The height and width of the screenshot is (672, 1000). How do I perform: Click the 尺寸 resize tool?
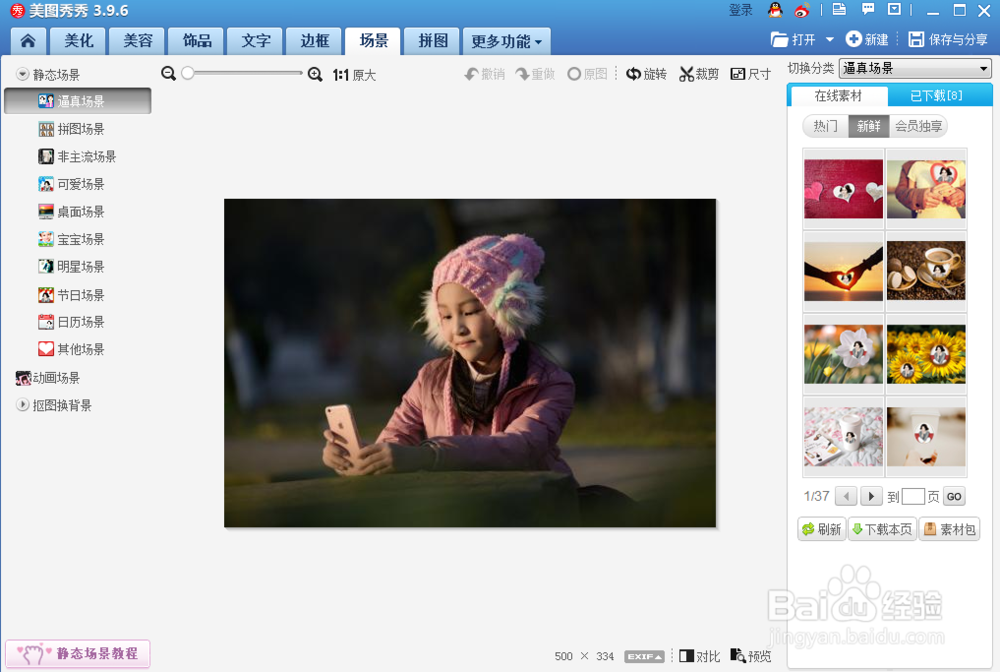coord(751,75)
